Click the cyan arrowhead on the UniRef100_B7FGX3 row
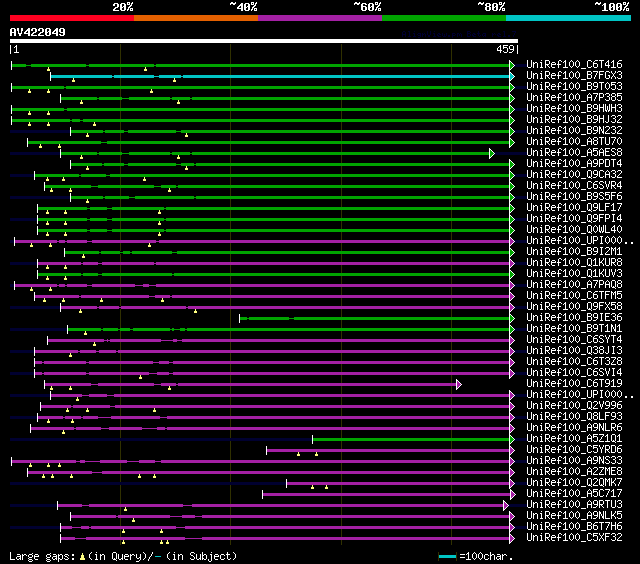Image resolution: width=640 pixels, height=564 pixels. pyautogui.click(x=512, y=76)
